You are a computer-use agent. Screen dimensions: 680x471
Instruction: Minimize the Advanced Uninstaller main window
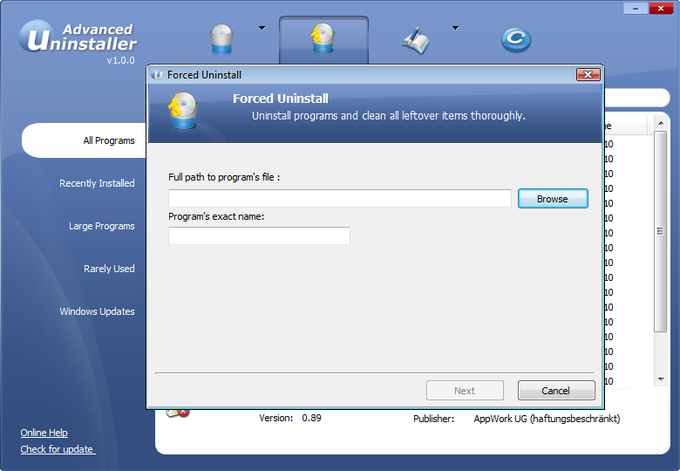(635, 8)
